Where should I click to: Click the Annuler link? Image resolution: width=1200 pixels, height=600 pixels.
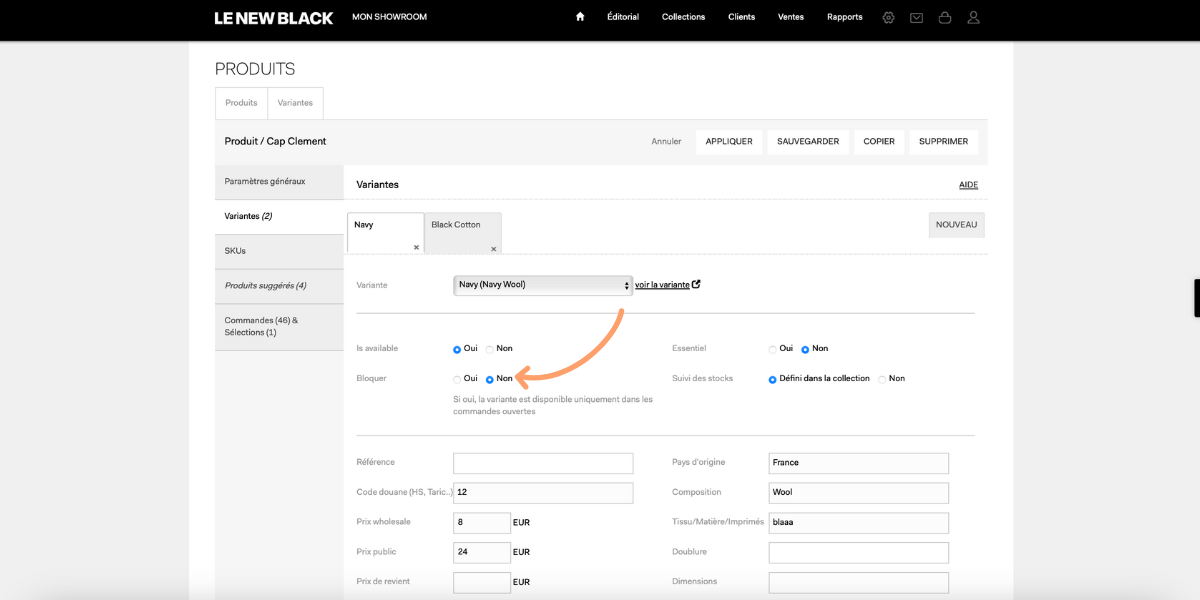(x=666, y=142)
